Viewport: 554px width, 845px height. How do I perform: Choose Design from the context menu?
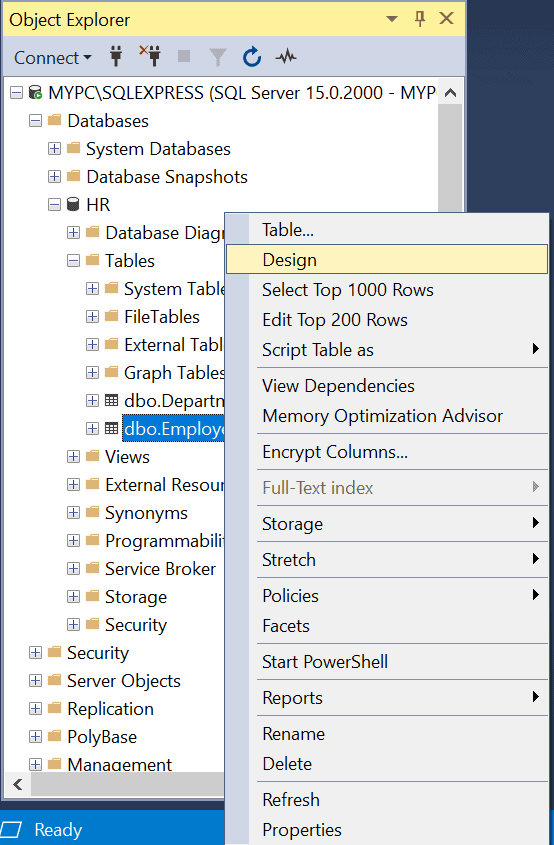pyautogui.click(x=386, y=260)
